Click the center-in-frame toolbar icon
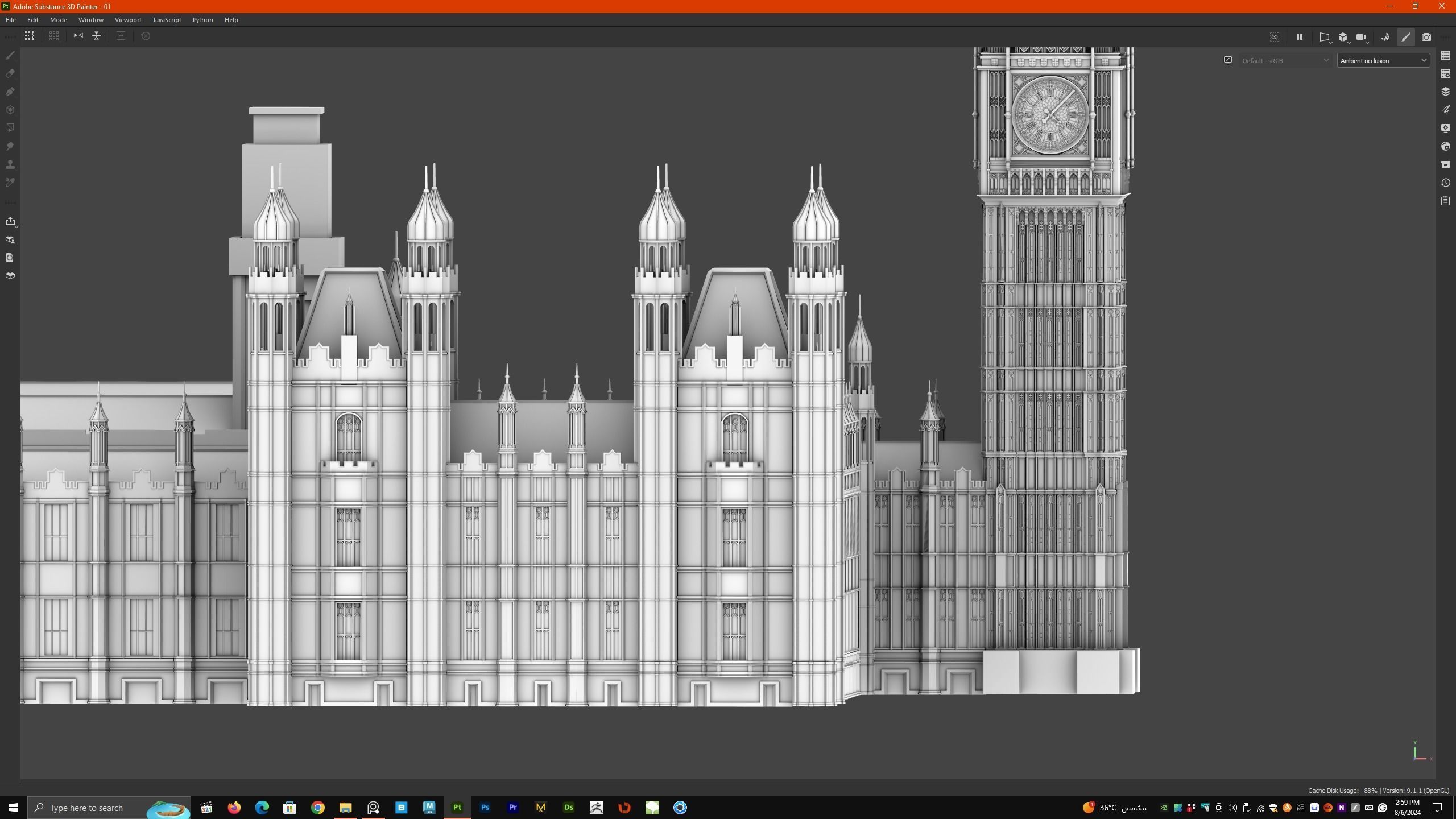 (x=121, y=36)
